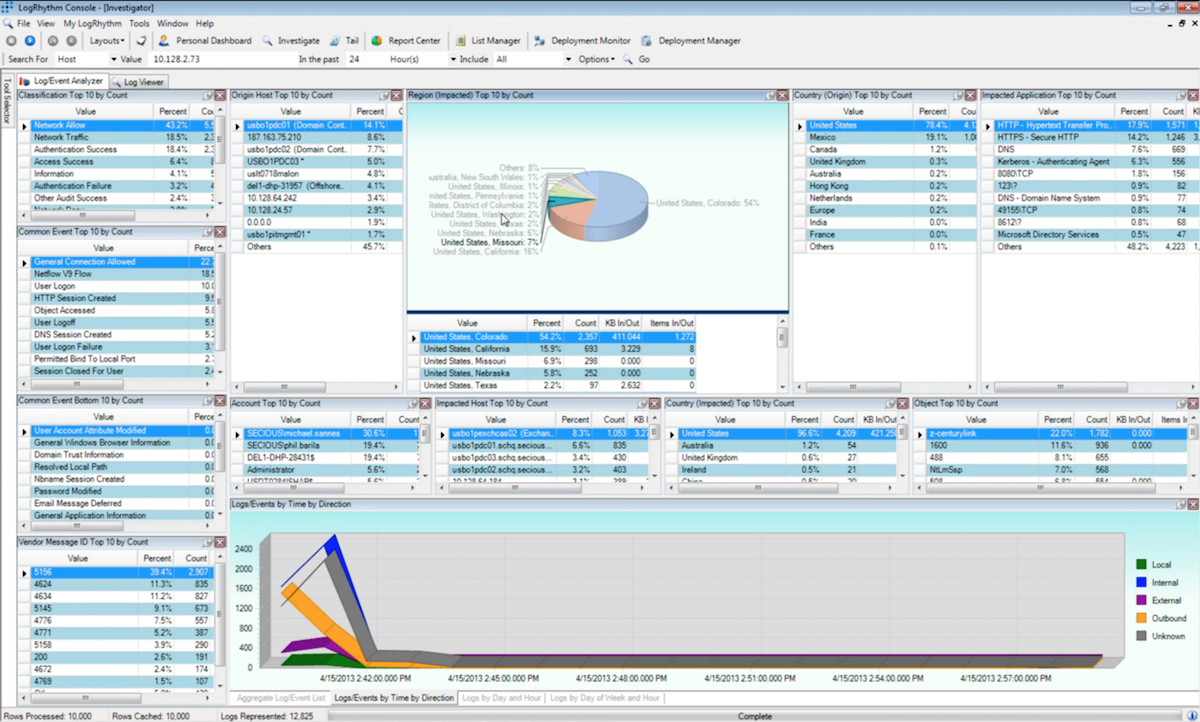
Task: Open the List Manager
Action: 488,41
